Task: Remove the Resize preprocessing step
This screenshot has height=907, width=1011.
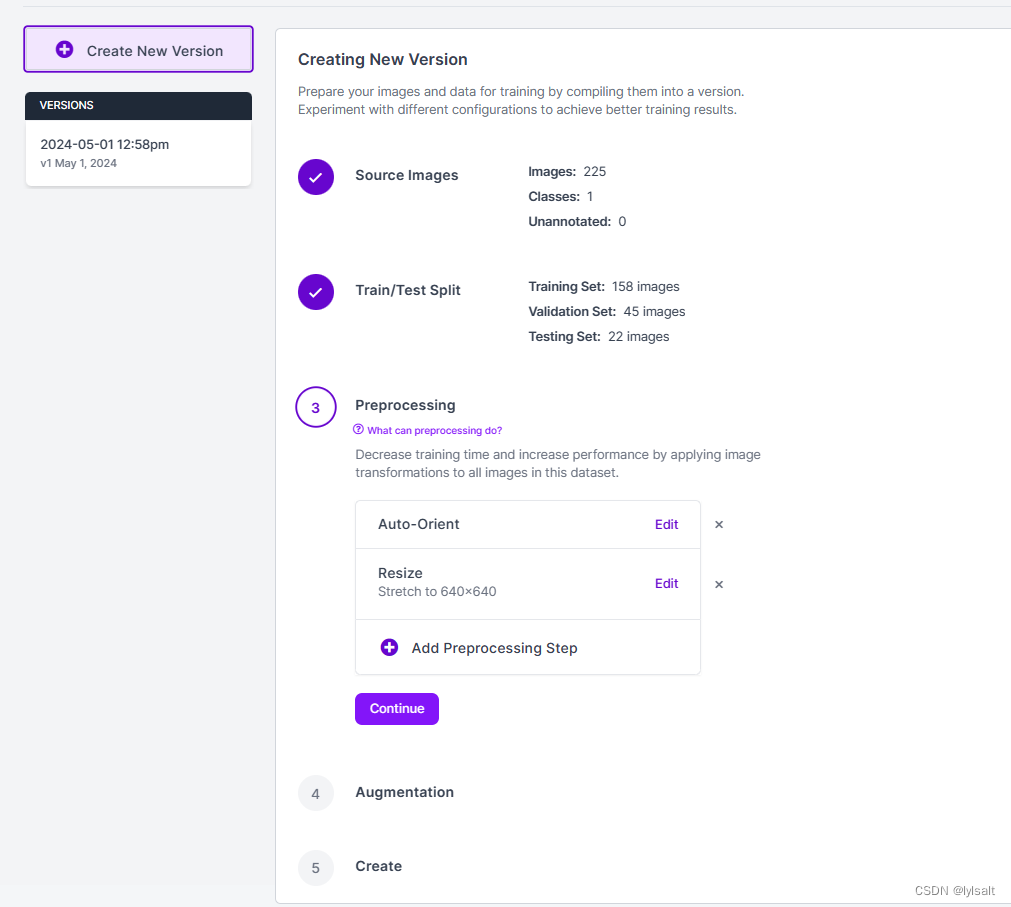Action: 719,584
